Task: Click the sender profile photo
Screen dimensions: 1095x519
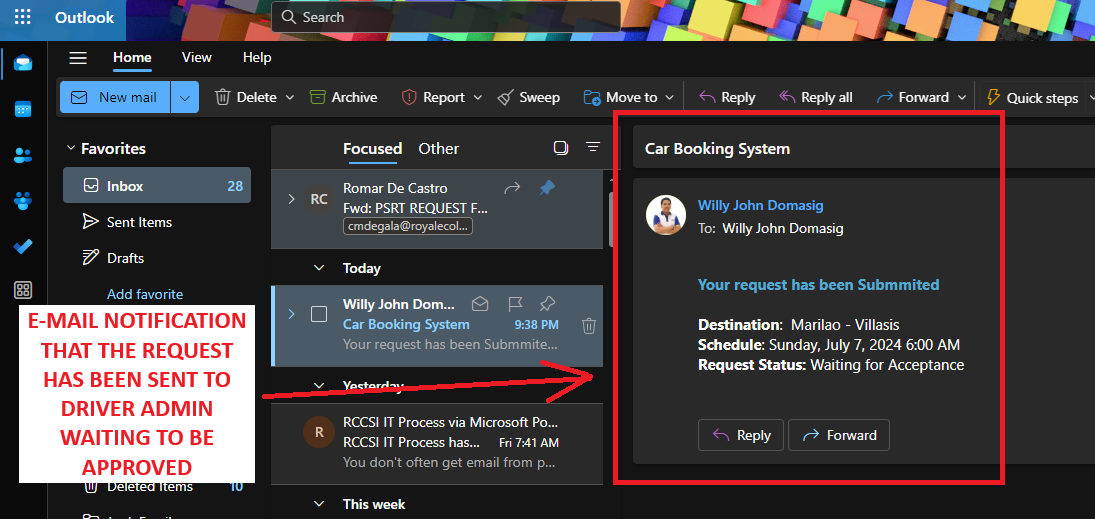Action: (x=666, y=215)
